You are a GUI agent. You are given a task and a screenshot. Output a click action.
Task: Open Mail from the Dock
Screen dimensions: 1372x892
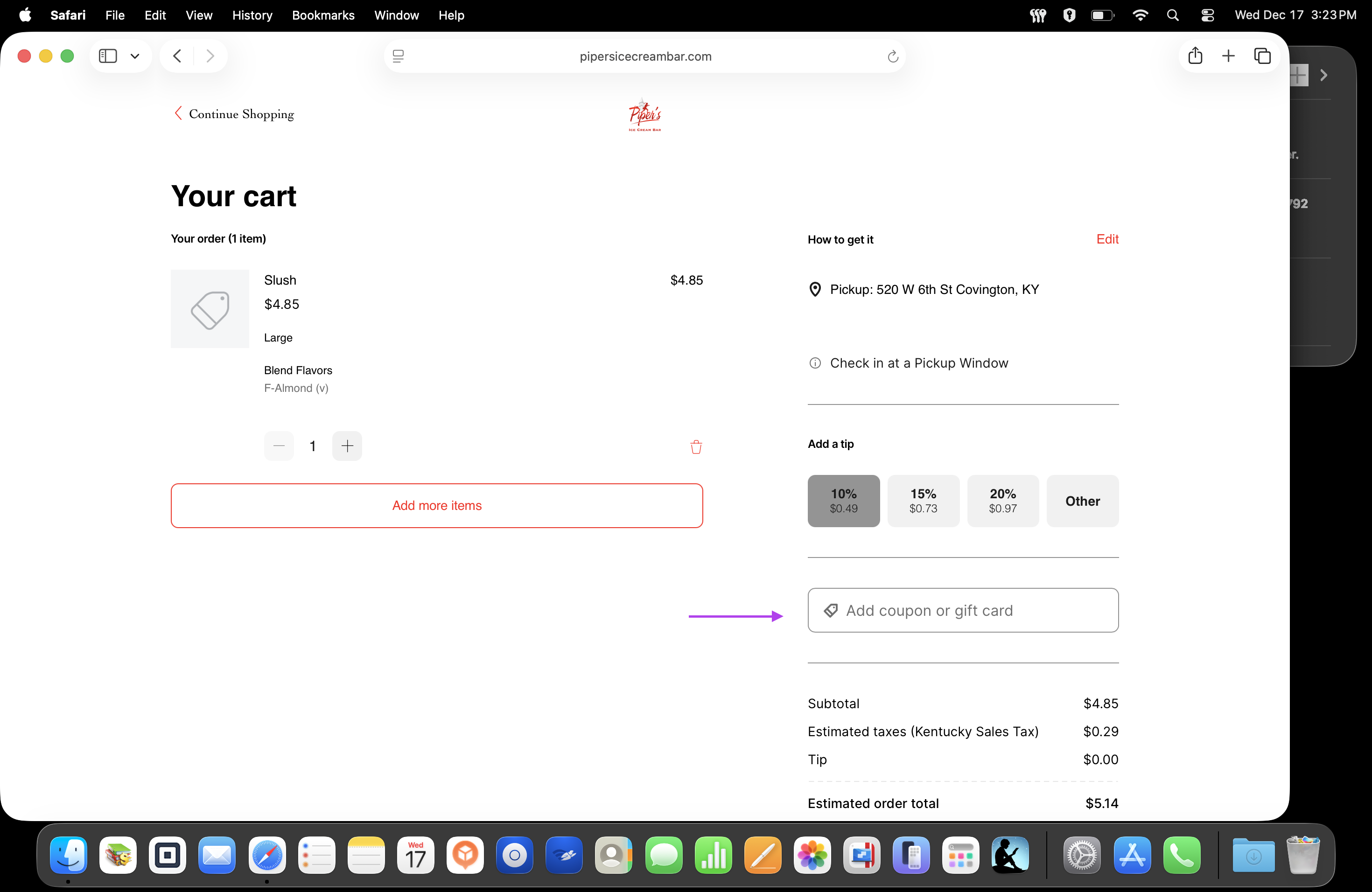tap(217, 855)
